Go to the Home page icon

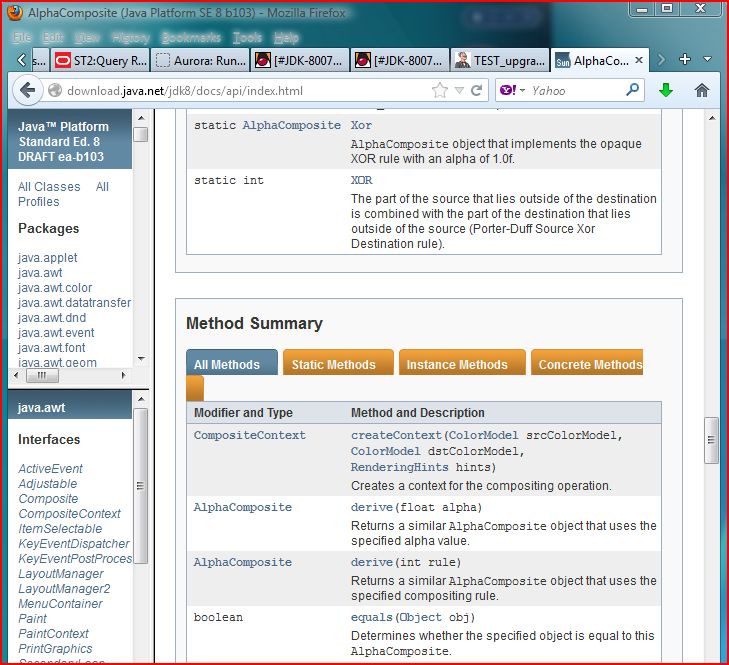click(702, 90)
